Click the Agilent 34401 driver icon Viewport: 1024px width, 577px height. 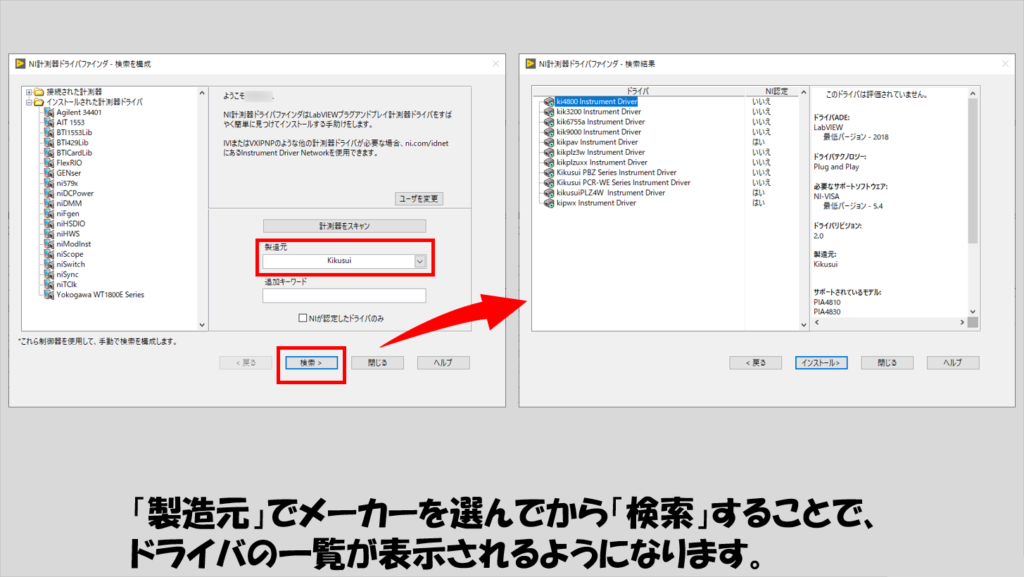coord(48,112)
